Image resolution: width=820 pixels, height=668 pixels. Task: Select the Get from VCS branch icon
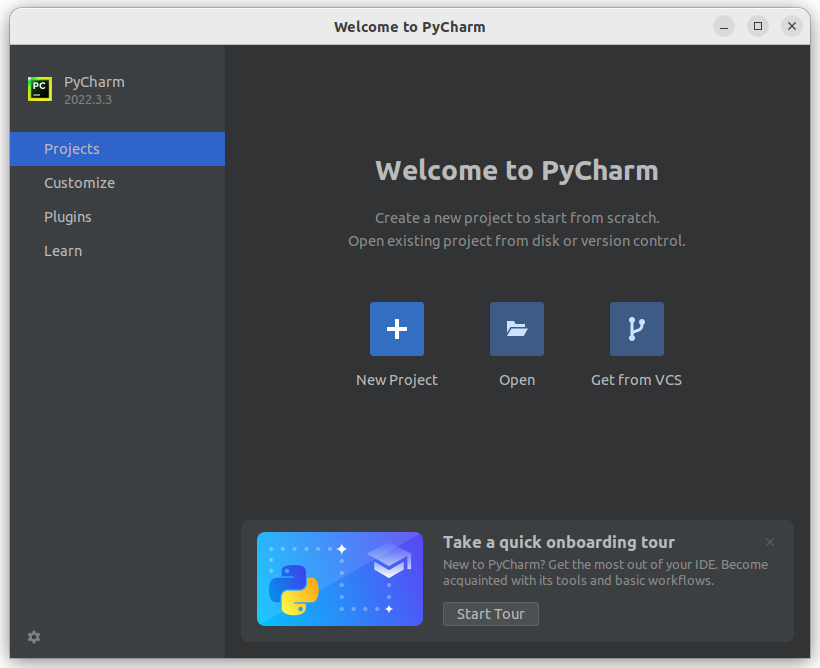pyautogui.click(x=636, y=328)
